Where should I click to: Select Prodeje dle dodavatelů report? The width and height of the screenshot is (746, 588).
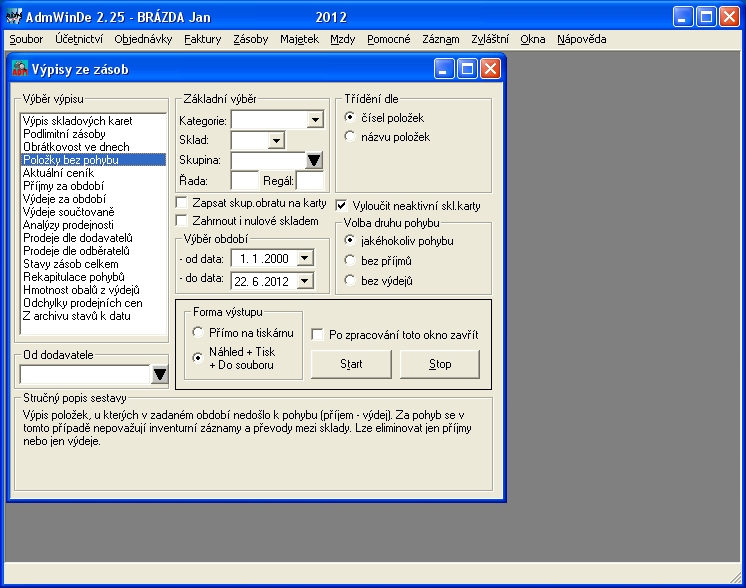(x=94, y=238)
